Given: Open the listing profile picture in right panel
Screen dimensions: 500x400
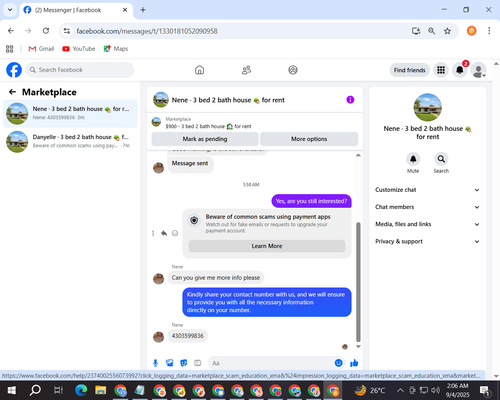Looking at the screenshot, I should tap(428, 107).
